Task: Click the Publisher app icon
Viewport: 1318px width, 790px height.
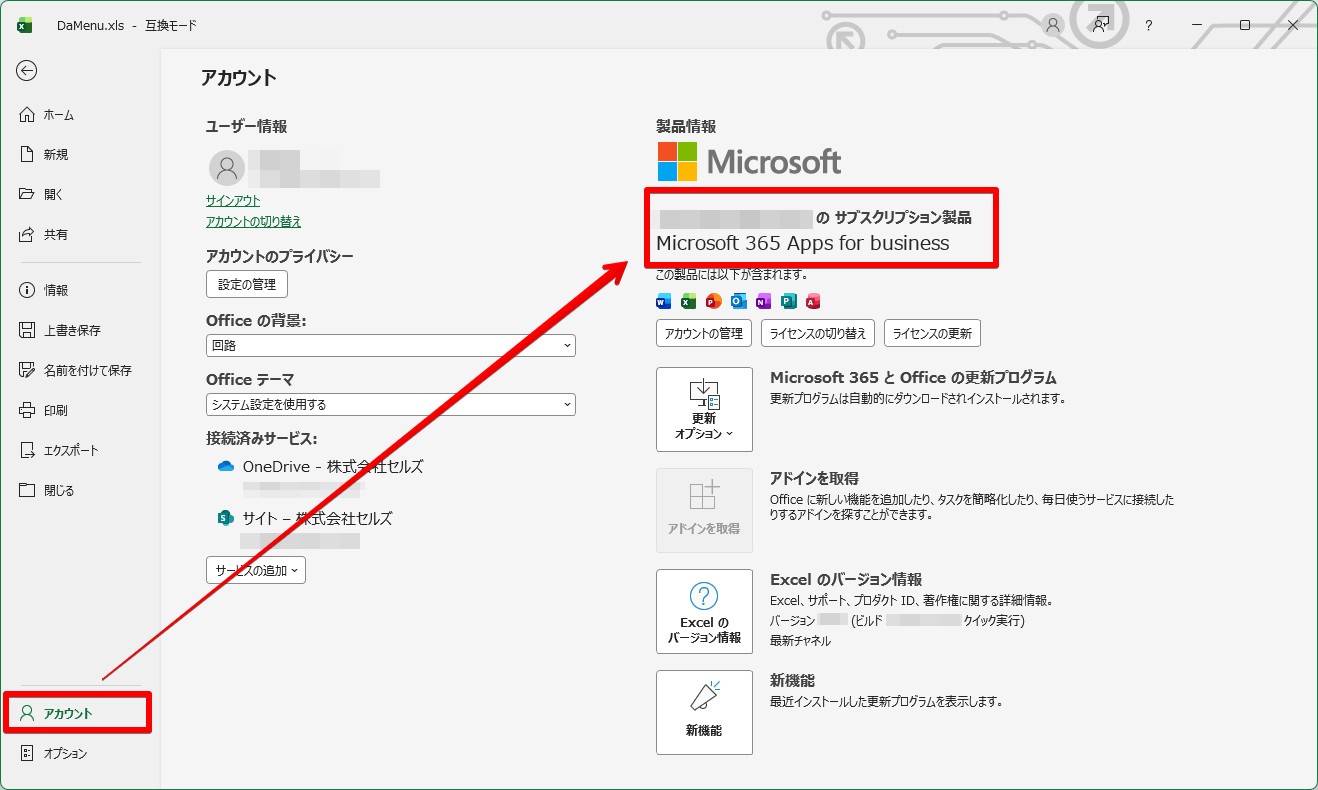Action: [x=788, y=301]
